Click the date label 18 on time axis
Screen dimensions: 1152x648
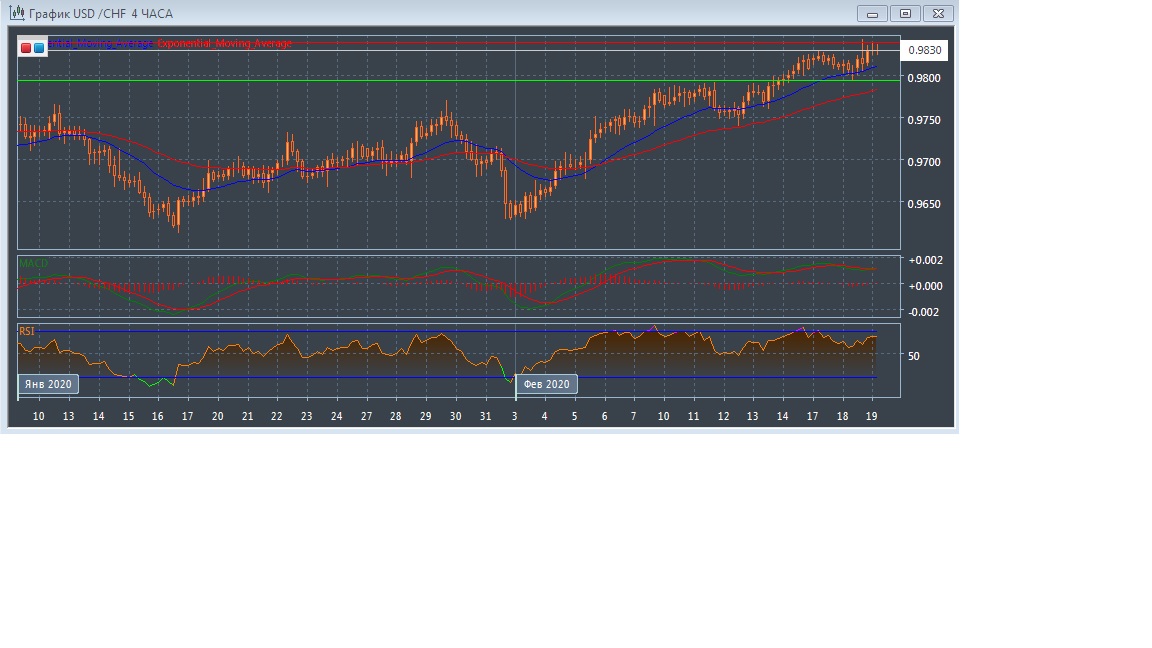[842, 417]
